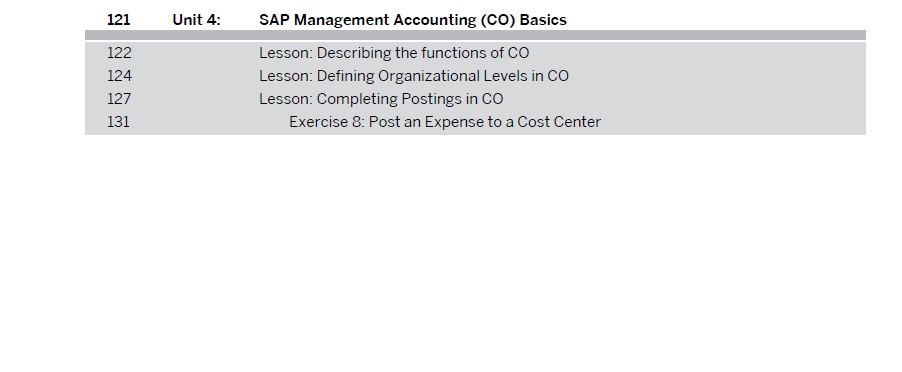The width and height of the screenshot is (902, 372).
Task: Open Lesson: Completing Postings in CO
Action: pyautogui.click(x=381, y=99)
